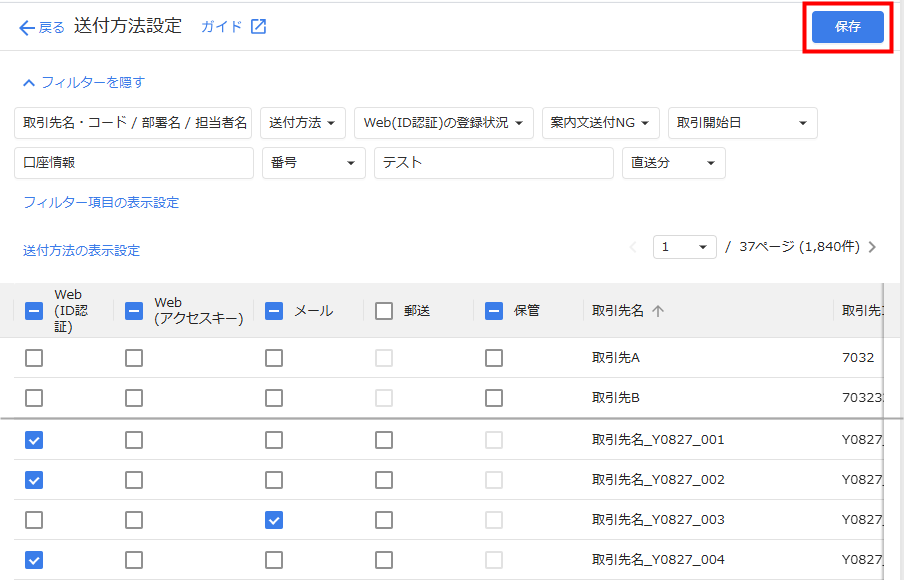Open the 案内文送付NG dropdown
Screen dimensions: 904x580
601,123
